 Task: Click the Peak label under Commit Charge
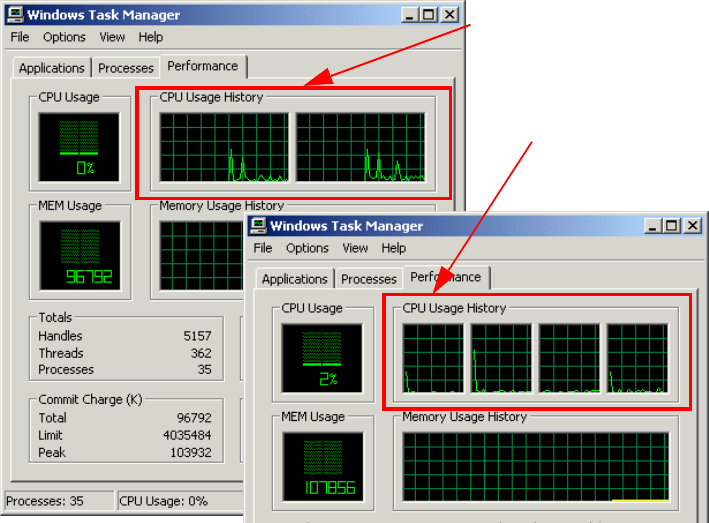(52, 452)
